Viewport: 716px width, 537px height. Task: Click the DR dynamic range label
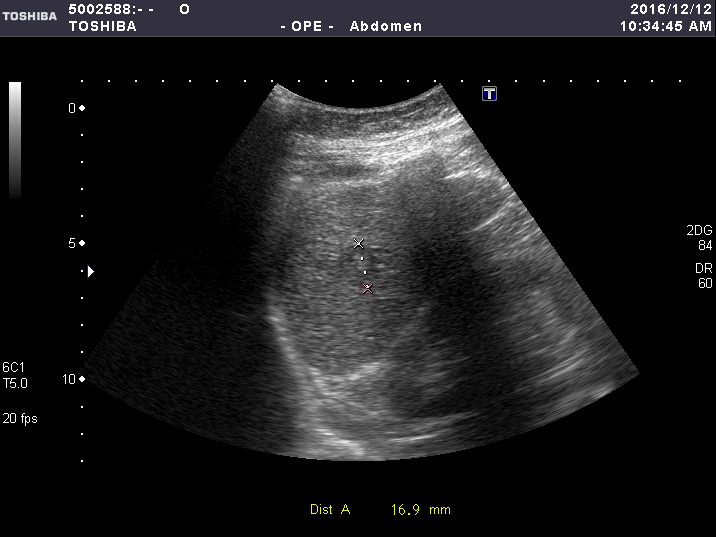tap(704, 268)
